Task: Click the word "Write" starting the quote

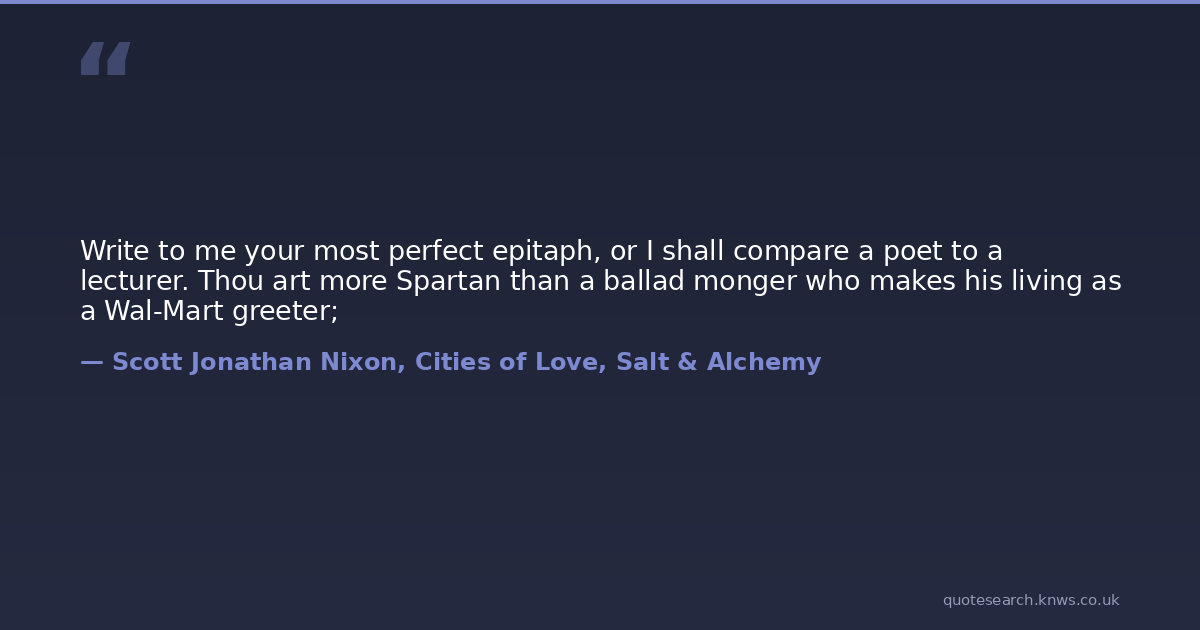Action: [x=114, y=251]
